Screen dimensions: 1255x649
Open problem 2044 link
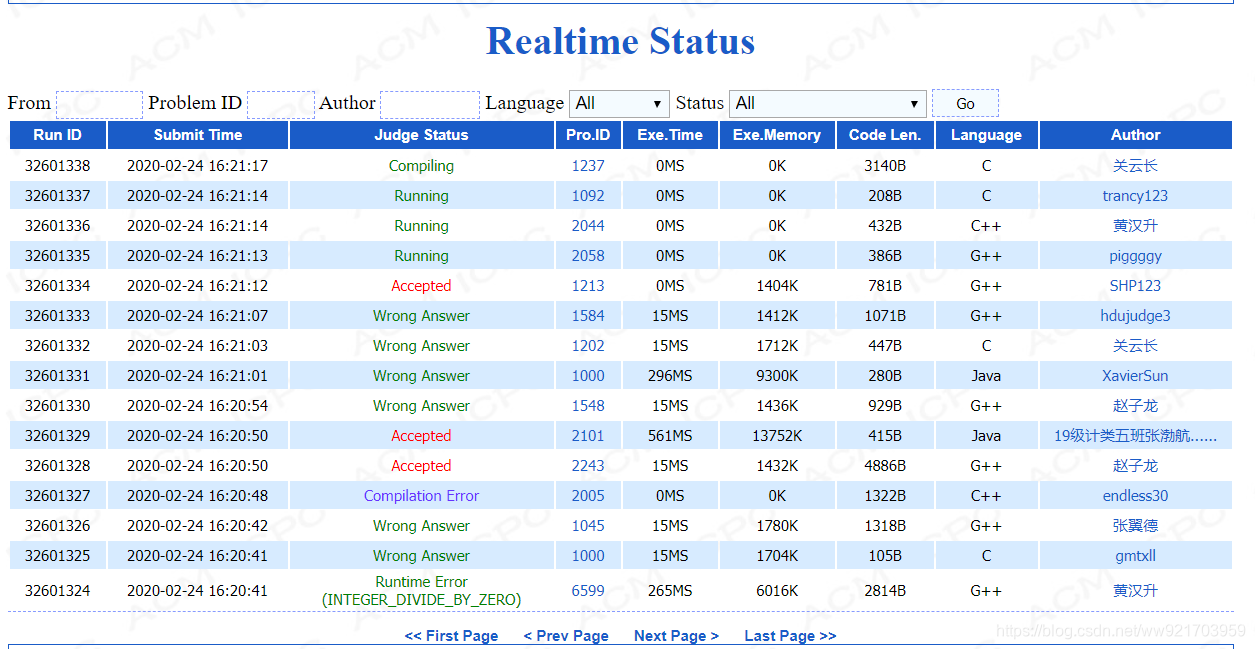point(588,226)
